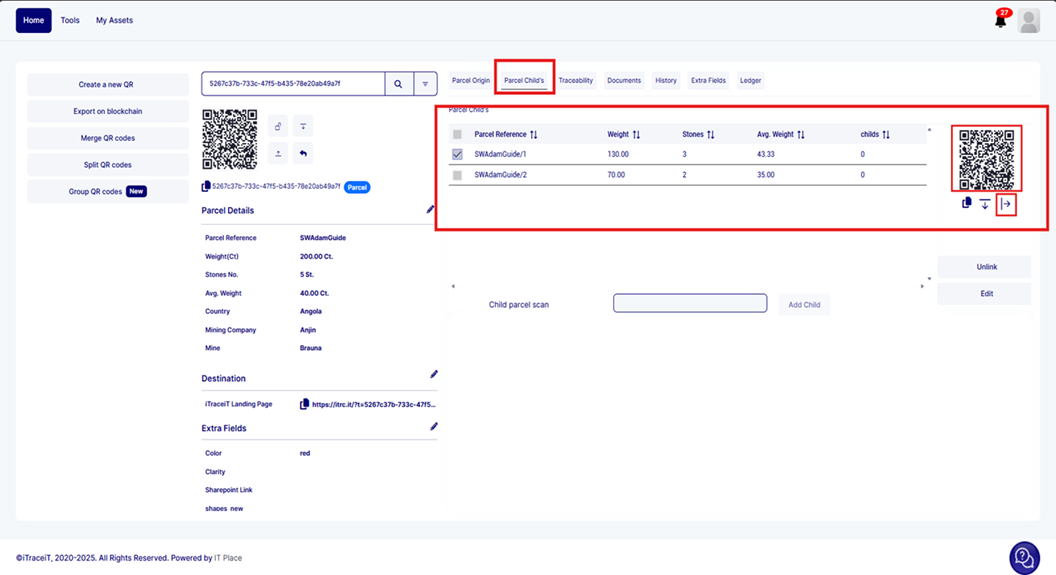The width and height of the screenshot is (1056, 575).
Task: Click the go-to arrow icon under child QR
Action: (1007, 204)
